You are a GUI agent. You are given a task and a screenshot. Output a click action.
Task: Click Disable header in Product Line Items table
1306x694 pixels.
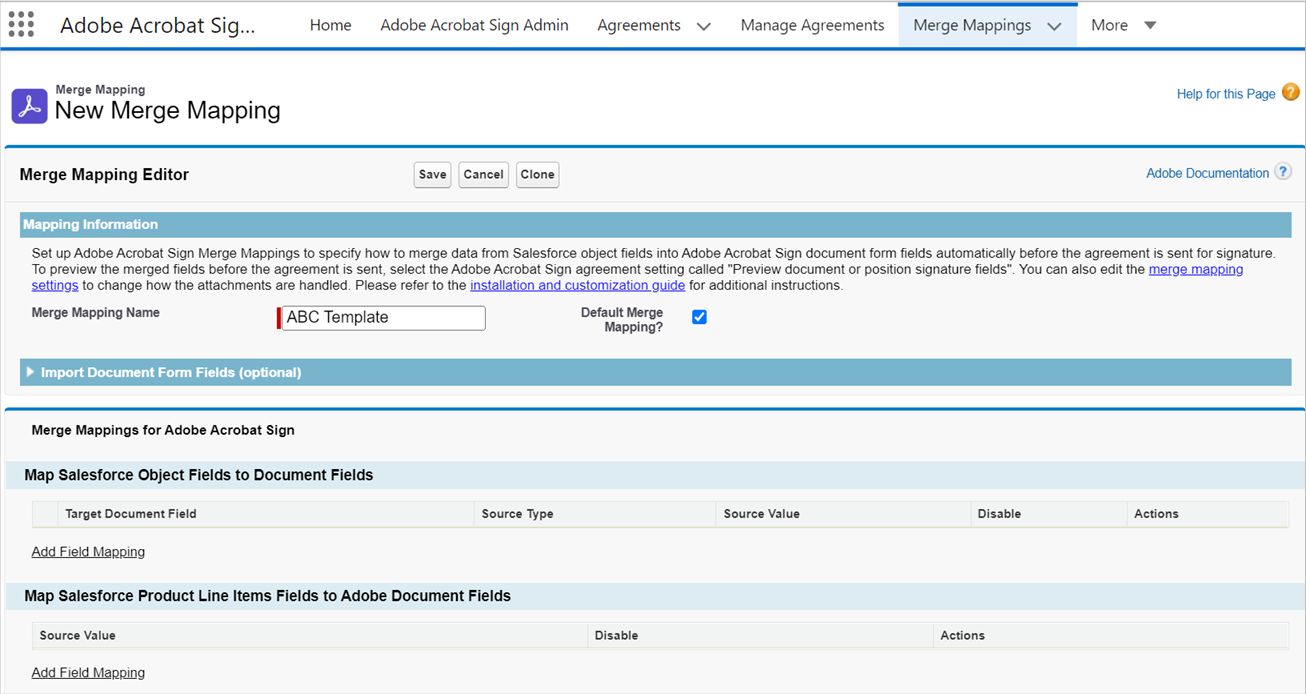click(x=616, y=635)
